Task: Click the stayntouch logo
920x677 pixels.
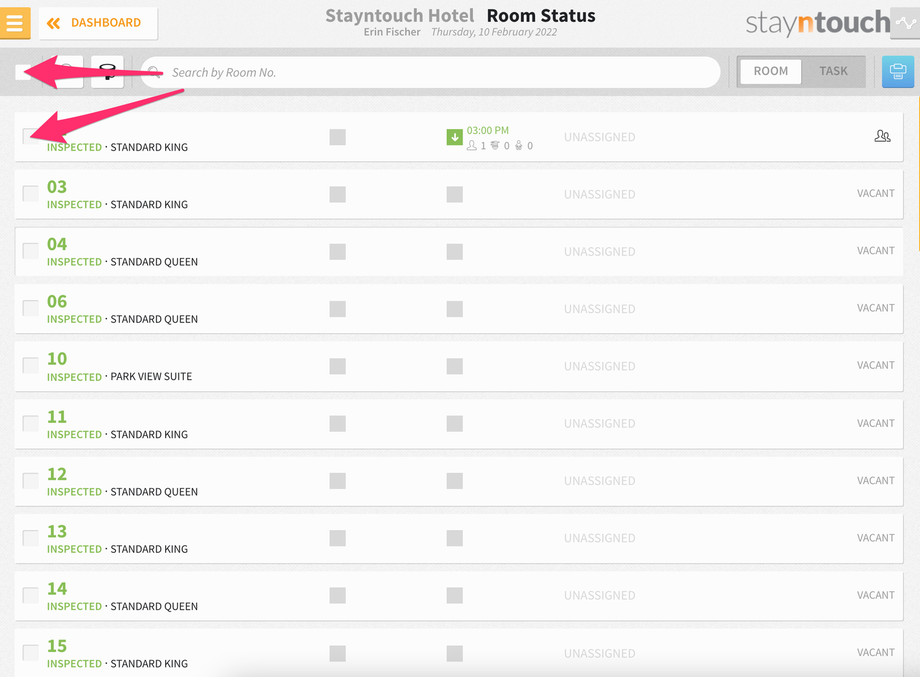Action: pyautogui.click(x=817, y=23)
